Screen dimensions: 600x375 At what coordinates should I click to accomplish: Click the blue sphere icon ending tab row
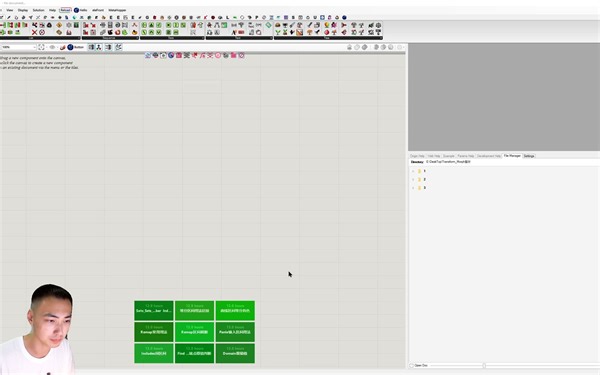tap(344, 17)
